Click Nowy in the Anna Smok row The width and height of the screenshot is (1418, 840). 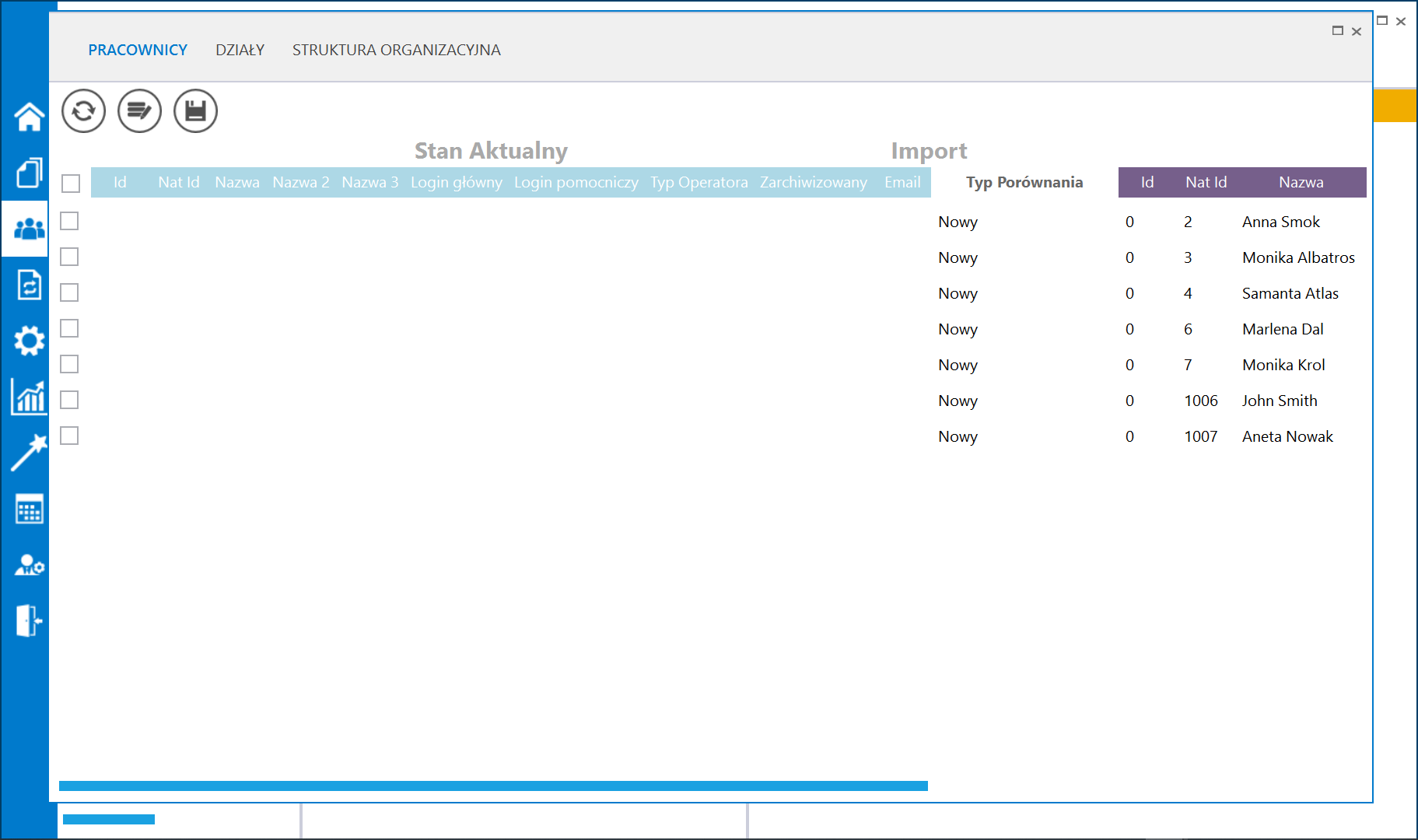click(958, 222)
